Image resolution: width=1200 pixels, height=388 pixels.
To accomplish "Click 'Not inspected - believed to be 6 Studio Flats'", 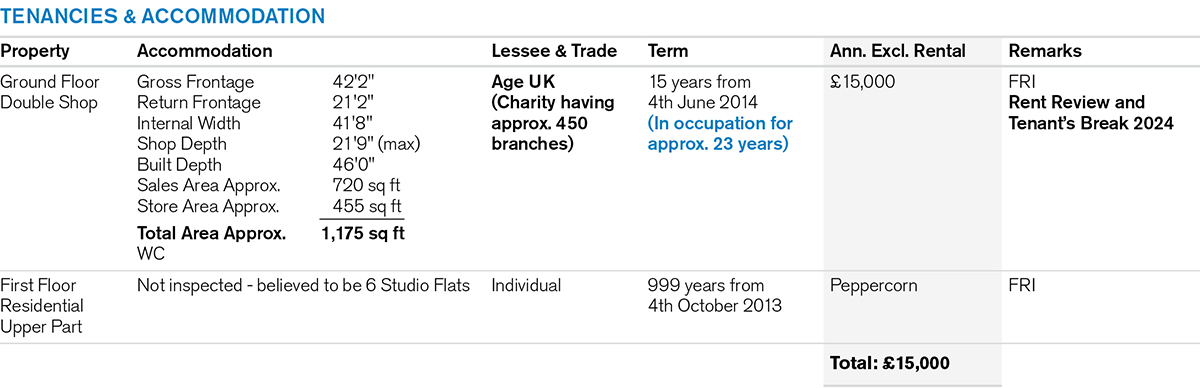I will (x=303, y=286).
